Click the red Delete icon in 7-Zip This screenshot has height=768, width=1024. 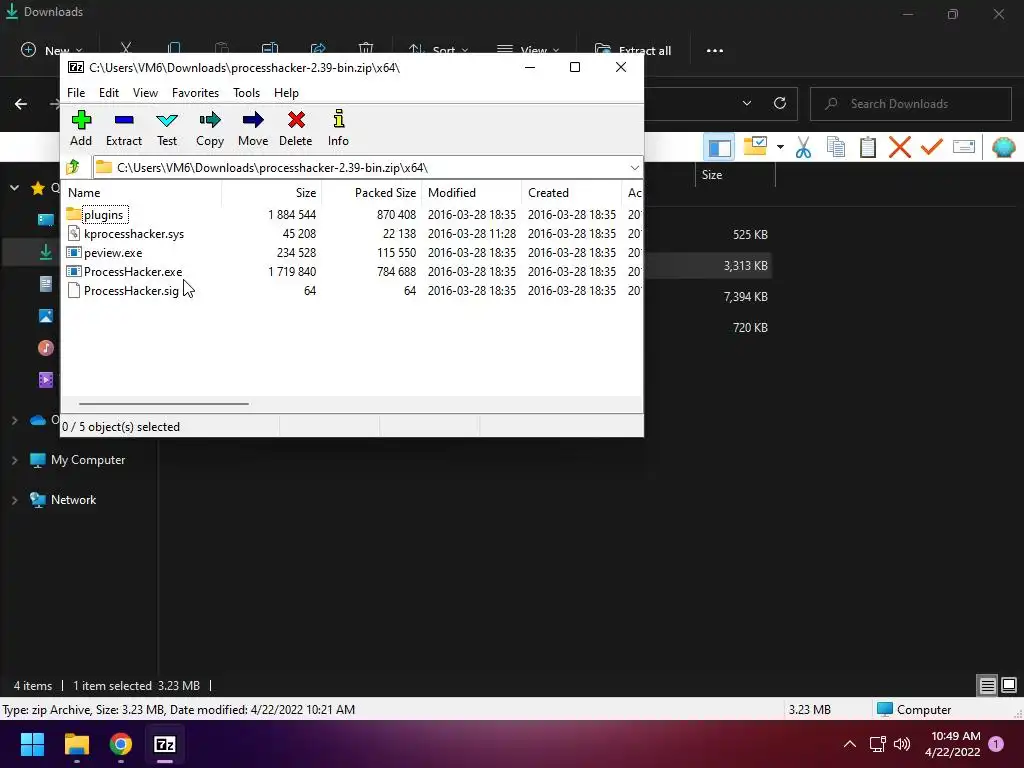296,128
